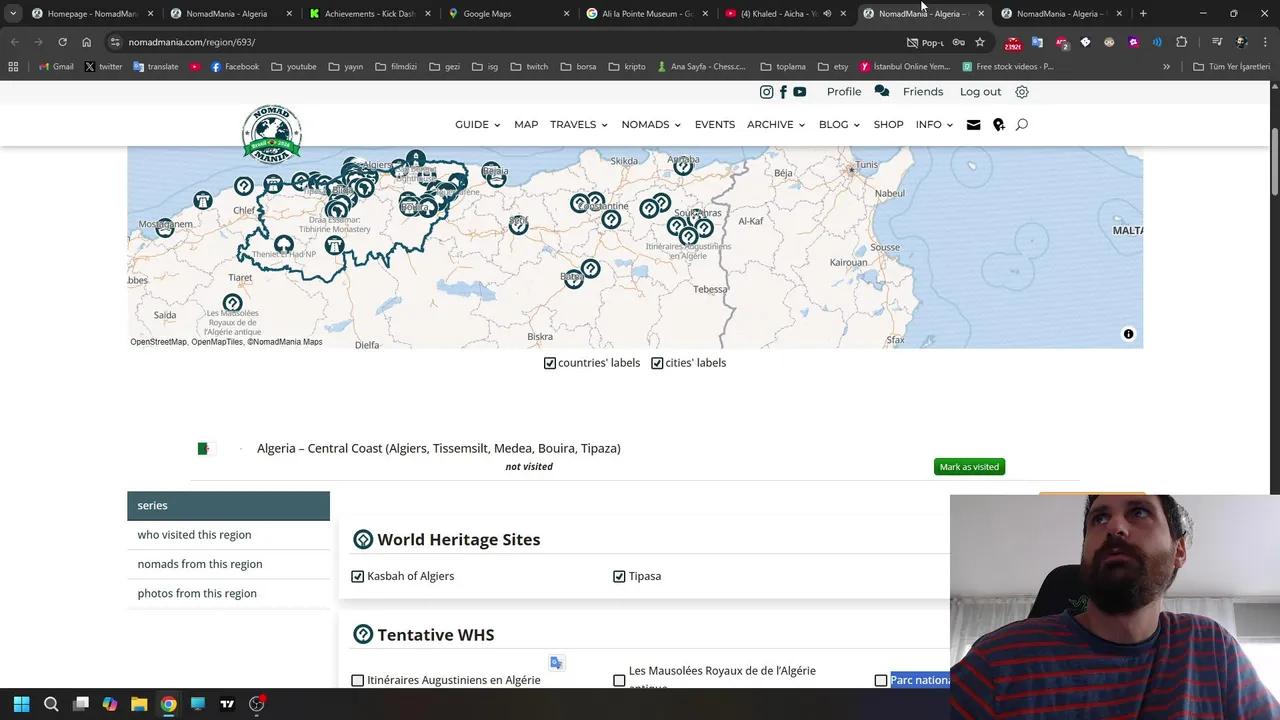Click TradingView icon on taskbar
This screenshot has height=720, width=1280.
tap(227, 704)
